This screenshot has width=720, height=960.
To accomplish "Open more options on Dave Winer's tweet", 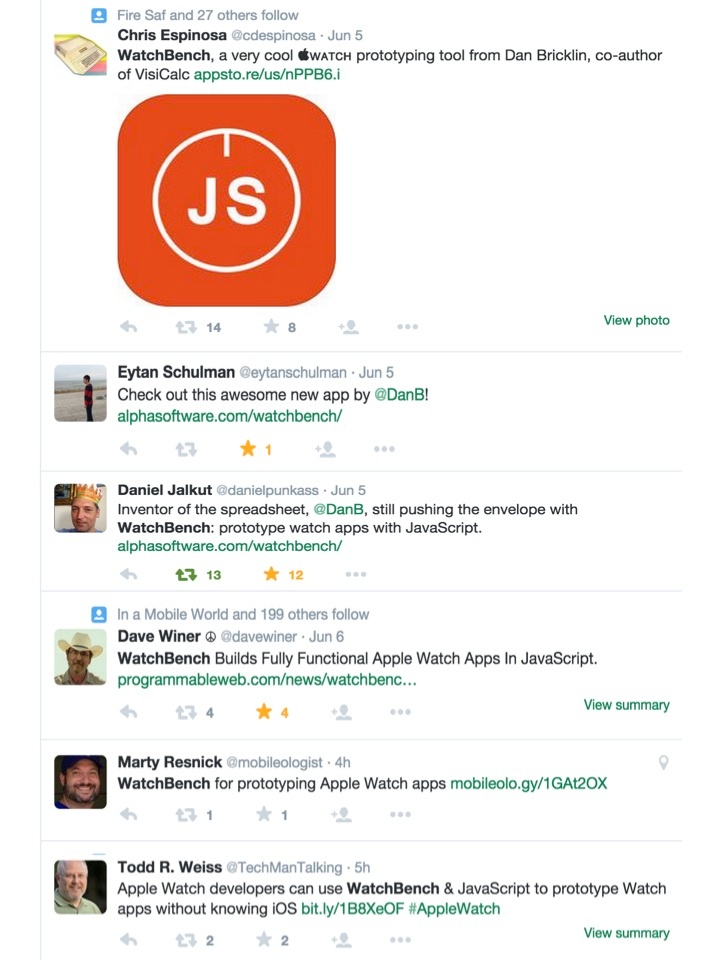I will pyautogui.click(x=400, y=712).
